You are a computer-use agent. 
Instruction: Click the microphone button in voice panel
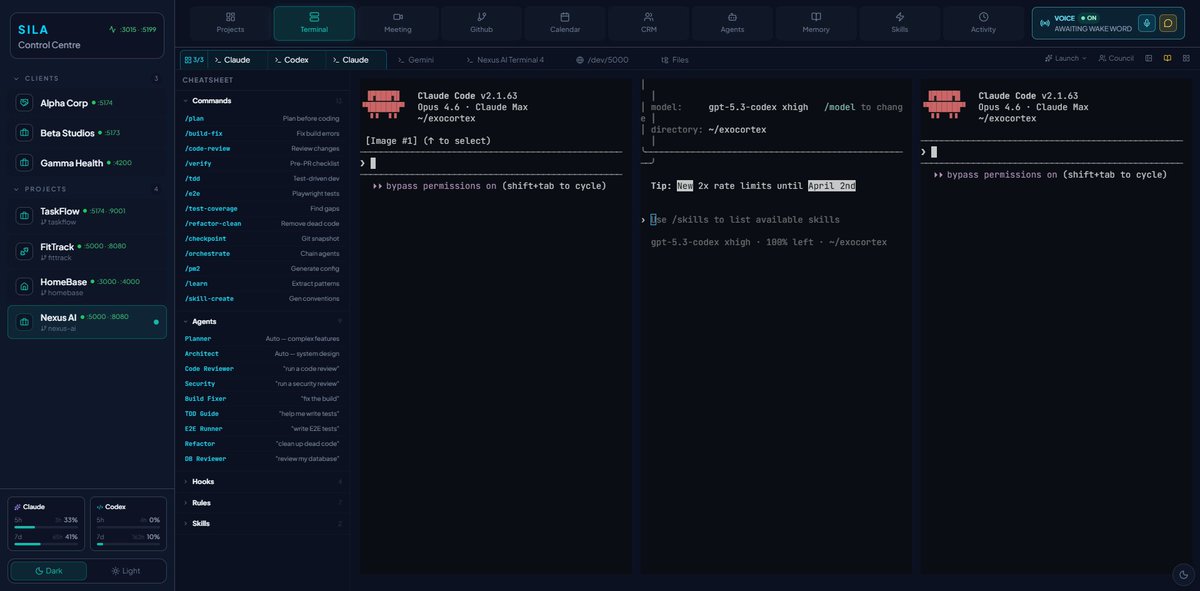(1146, 23)
